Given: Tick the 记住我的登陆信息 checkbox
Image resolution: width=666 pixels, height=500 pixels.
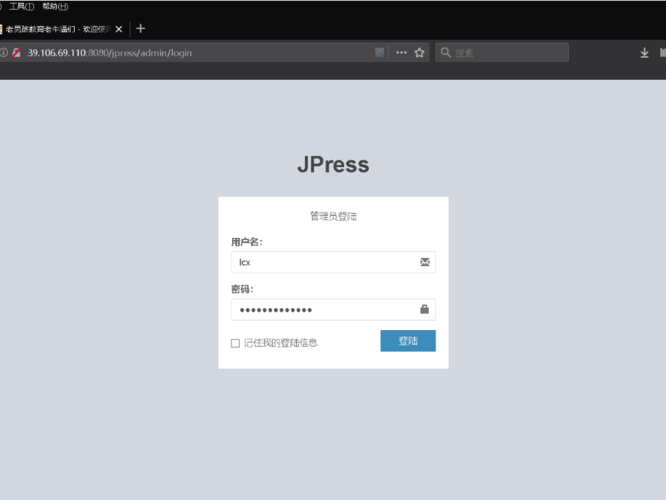Looking at the screenshot, I should pyautogui.click(x=235, y=343).
